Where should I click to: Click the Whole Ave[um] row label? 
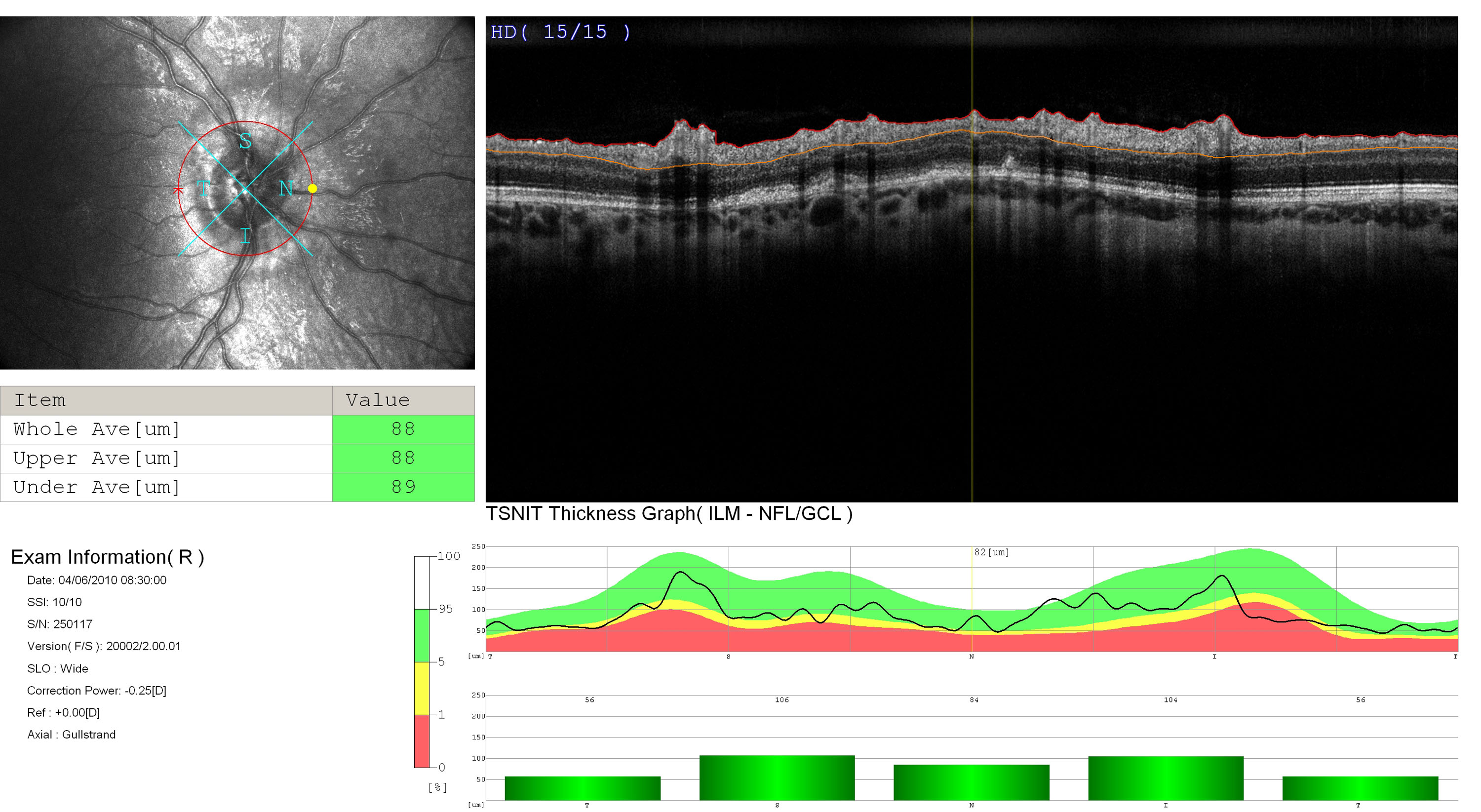pyautogui.click(x=97, y=429)
